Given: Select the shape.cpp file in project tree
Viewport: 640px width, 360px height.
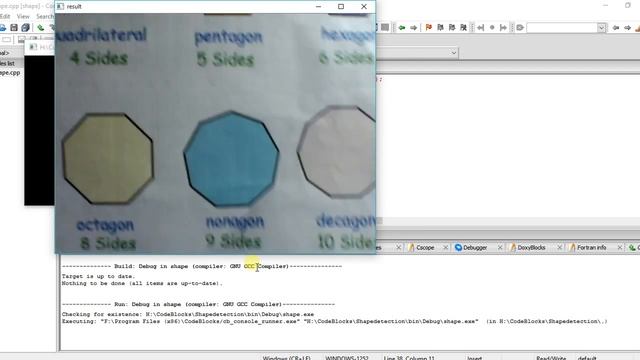Looking at the screenshot, I should (x=10, y=73).
